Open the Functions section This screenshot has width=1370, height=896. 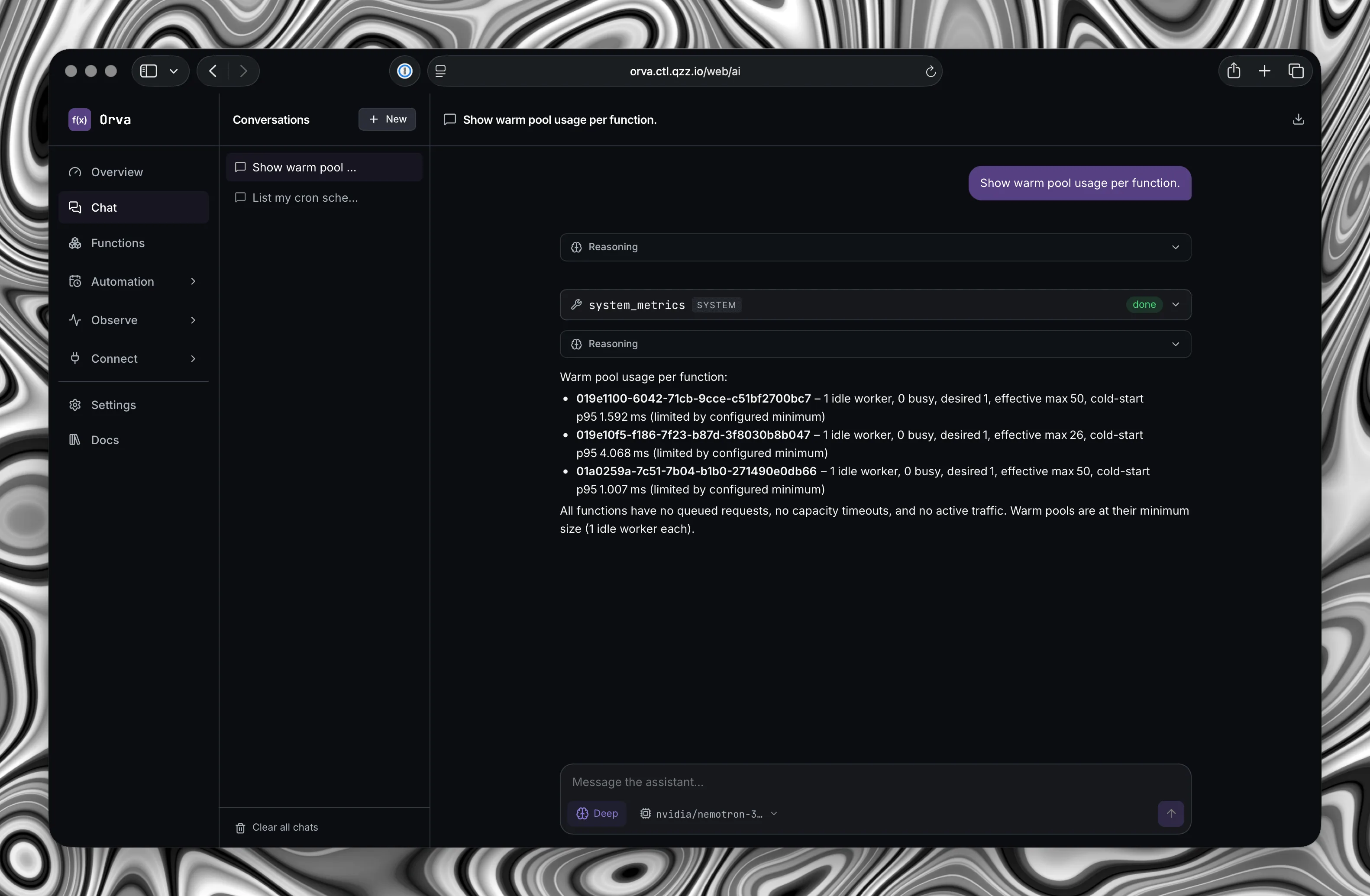point(133,243)
